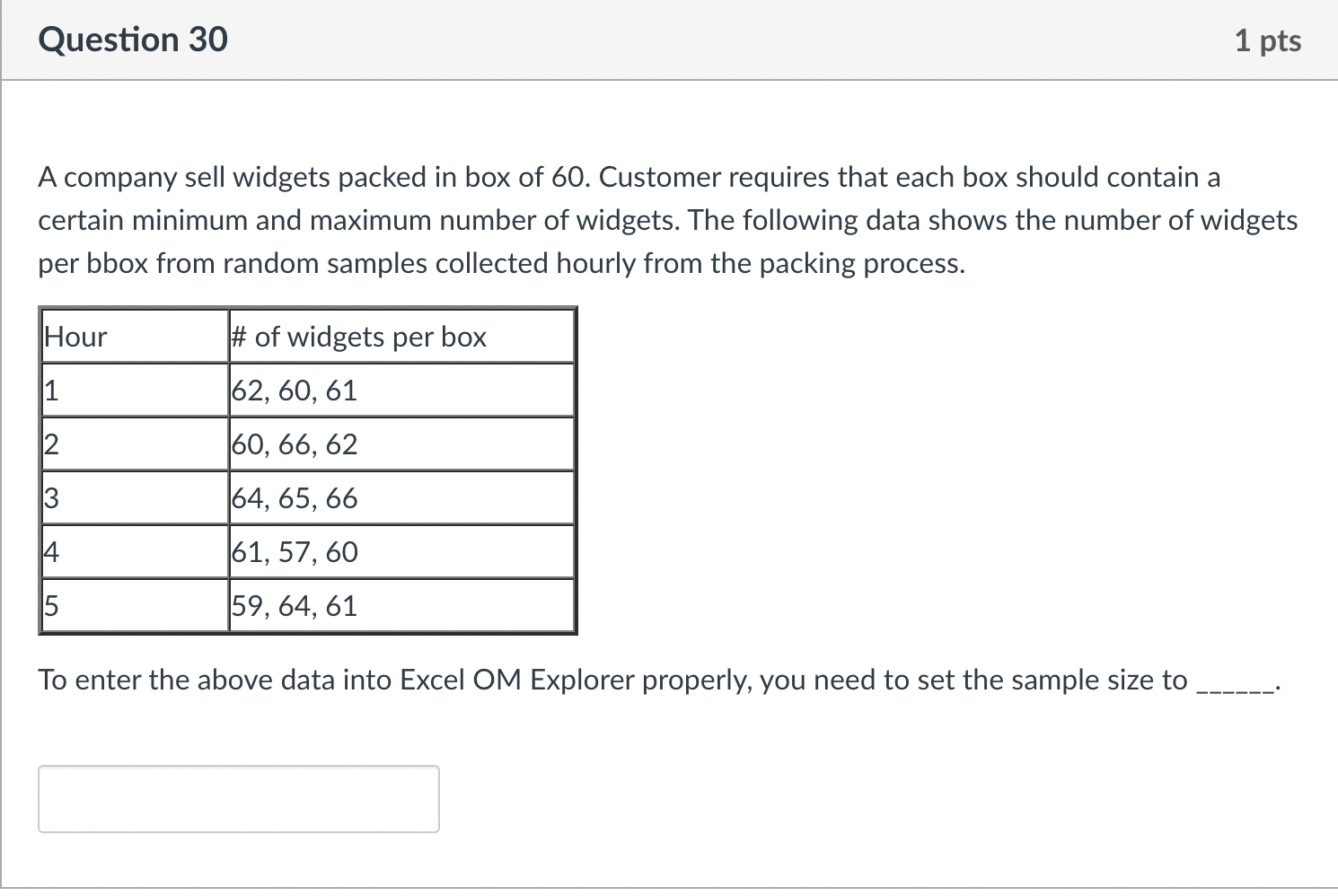
Task: Click the cell containing 62, 60, 61
Action: click(295, 390)
